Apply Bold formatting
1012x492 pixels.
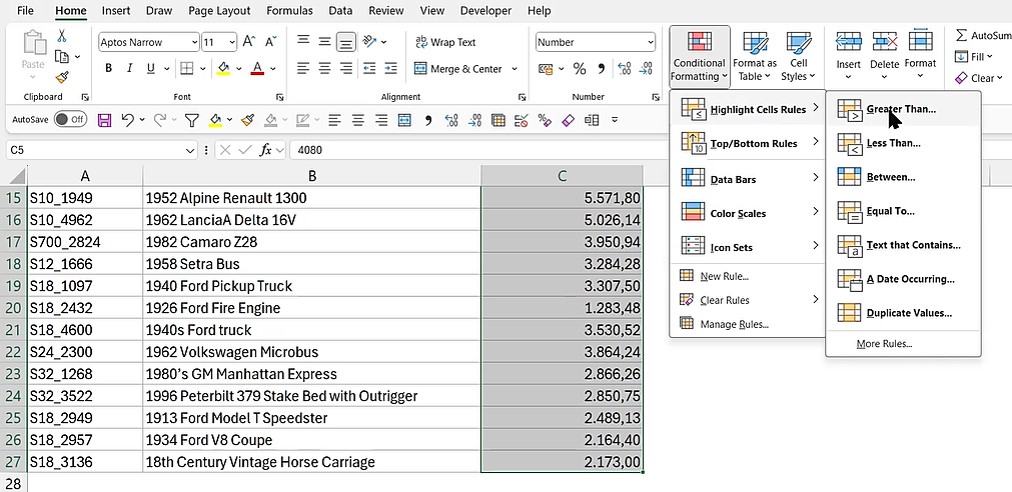tap(108, 68)
